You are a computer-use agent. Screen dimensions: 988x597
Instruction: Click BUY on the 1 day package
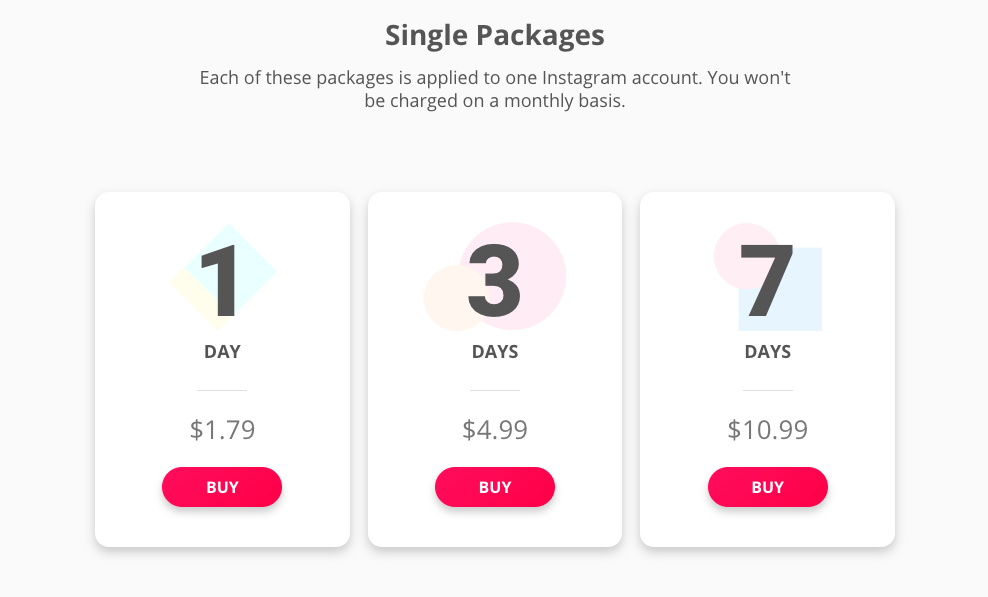pos(222,487)
